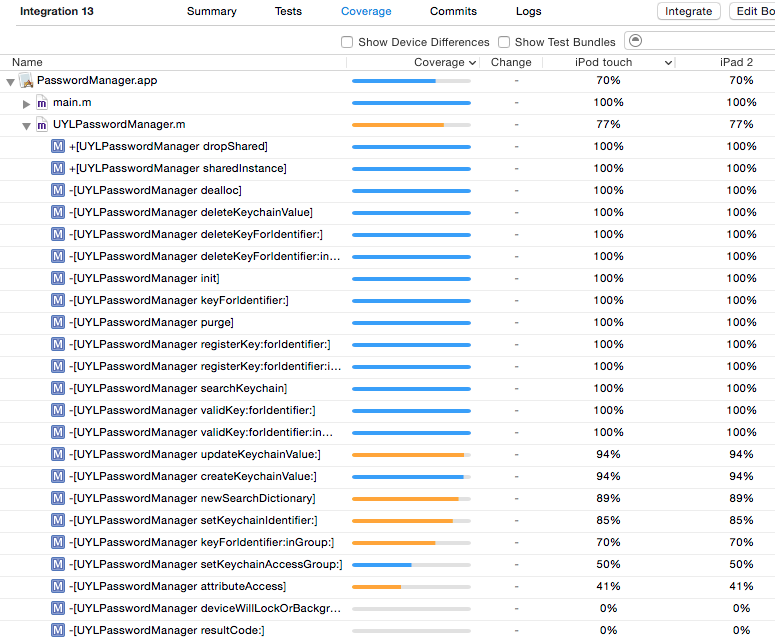This screenshot has width=775, height=642.
Task: Toggle the Show Test Bundles checkbox
Action: pyautogui.click(x=504, y=42)
